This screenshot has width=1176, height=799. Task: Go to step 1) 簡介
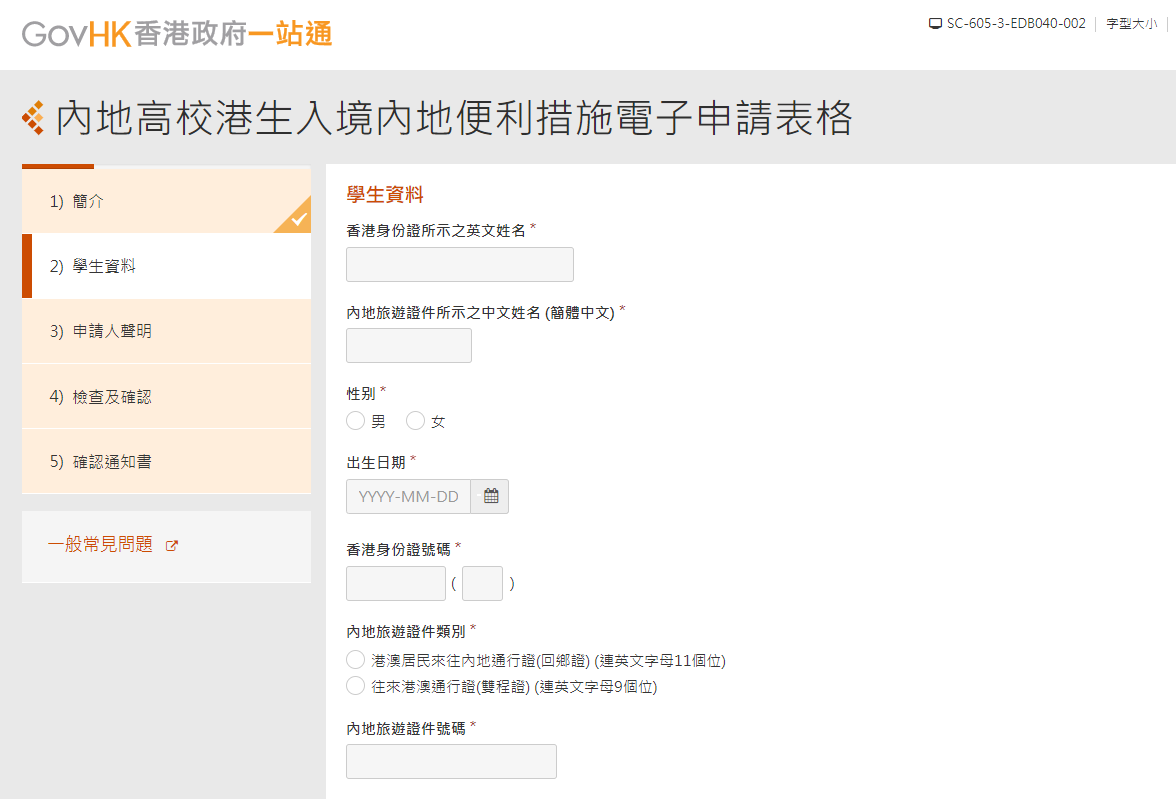pos(90,201)
